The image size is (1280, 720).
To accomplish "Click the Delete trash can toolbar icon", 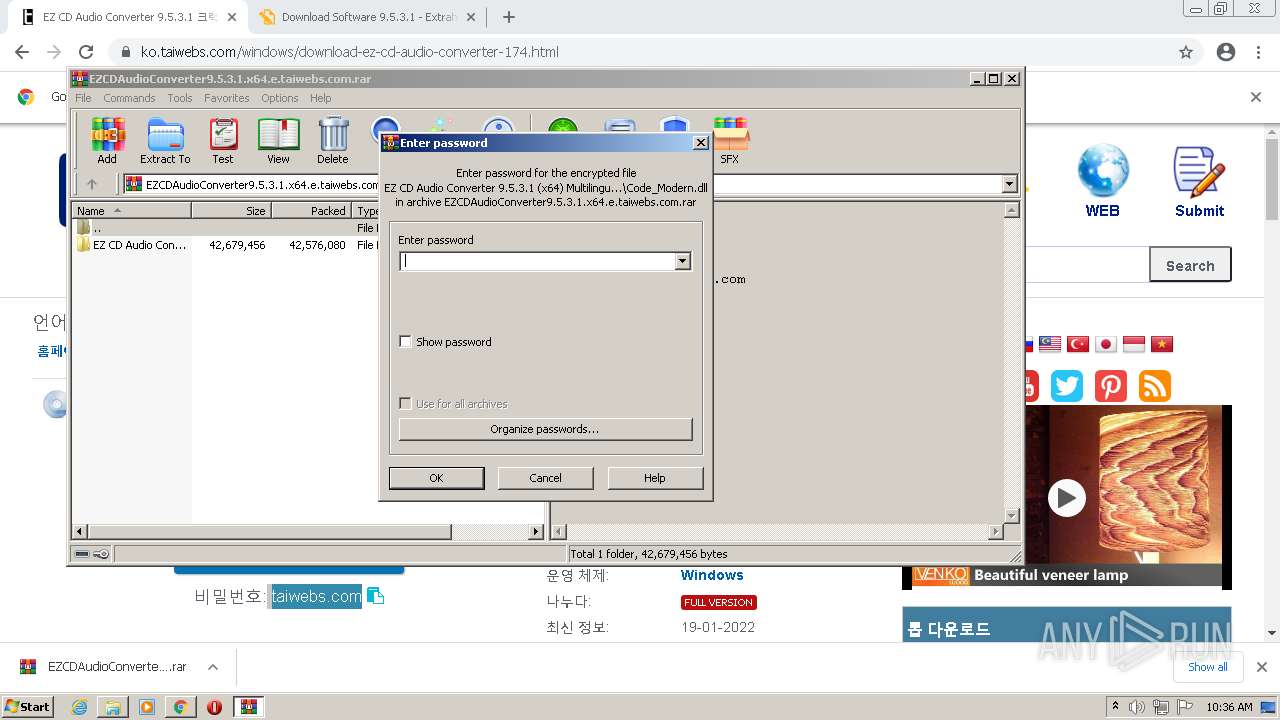I will point(333,140).
